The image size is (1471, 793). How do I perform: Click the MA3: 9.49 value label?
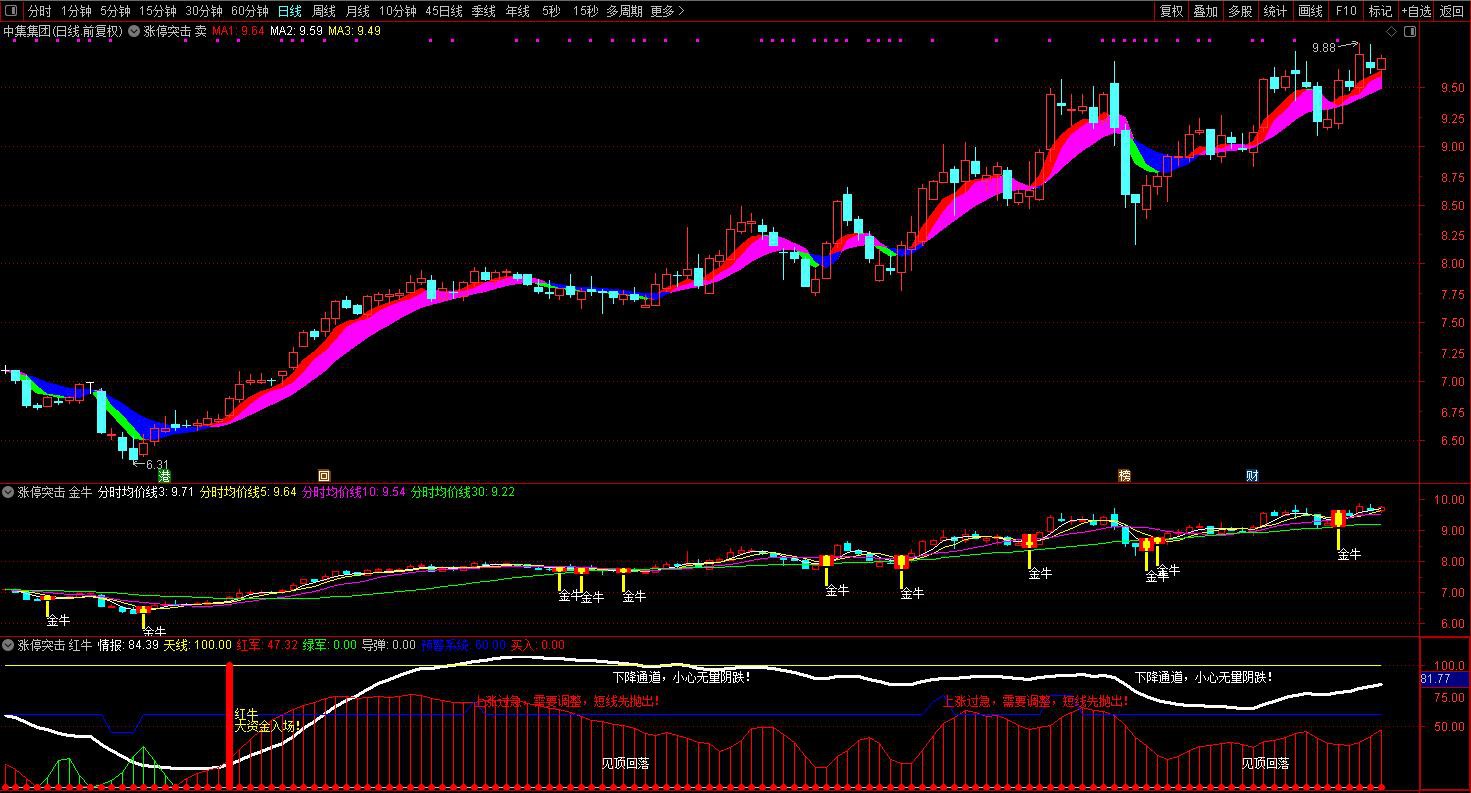tap(355, 31)
